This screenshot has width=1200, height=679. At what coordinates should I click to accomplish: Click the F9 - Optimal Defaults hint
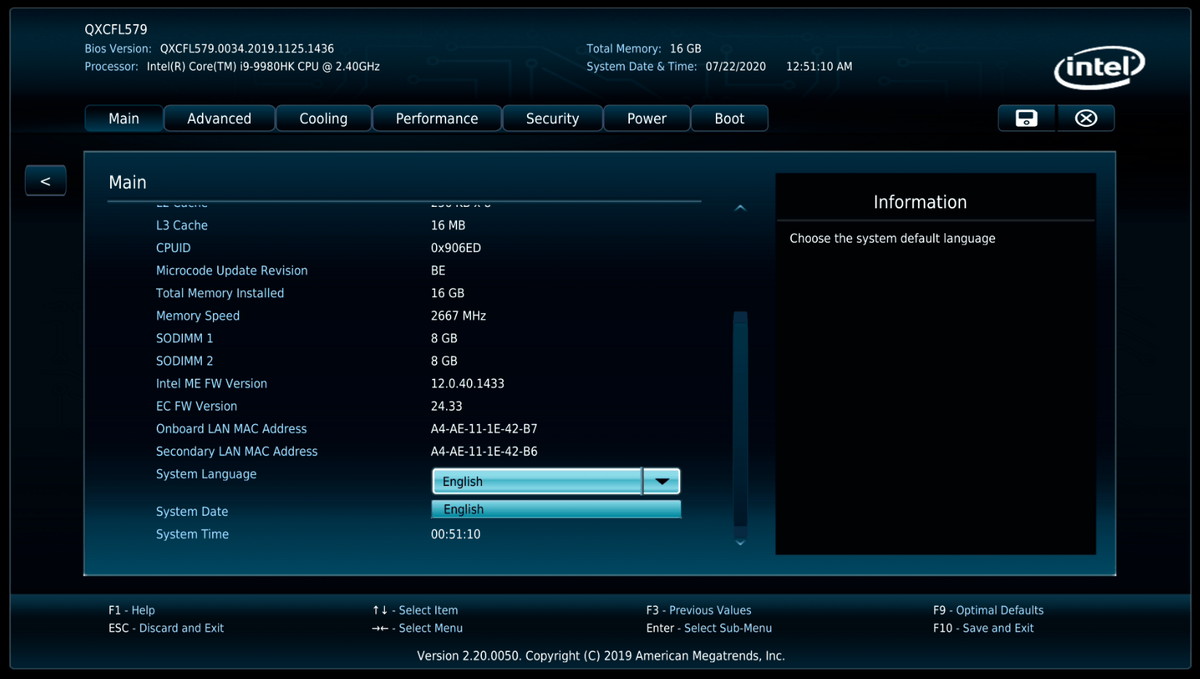[988, 610]
